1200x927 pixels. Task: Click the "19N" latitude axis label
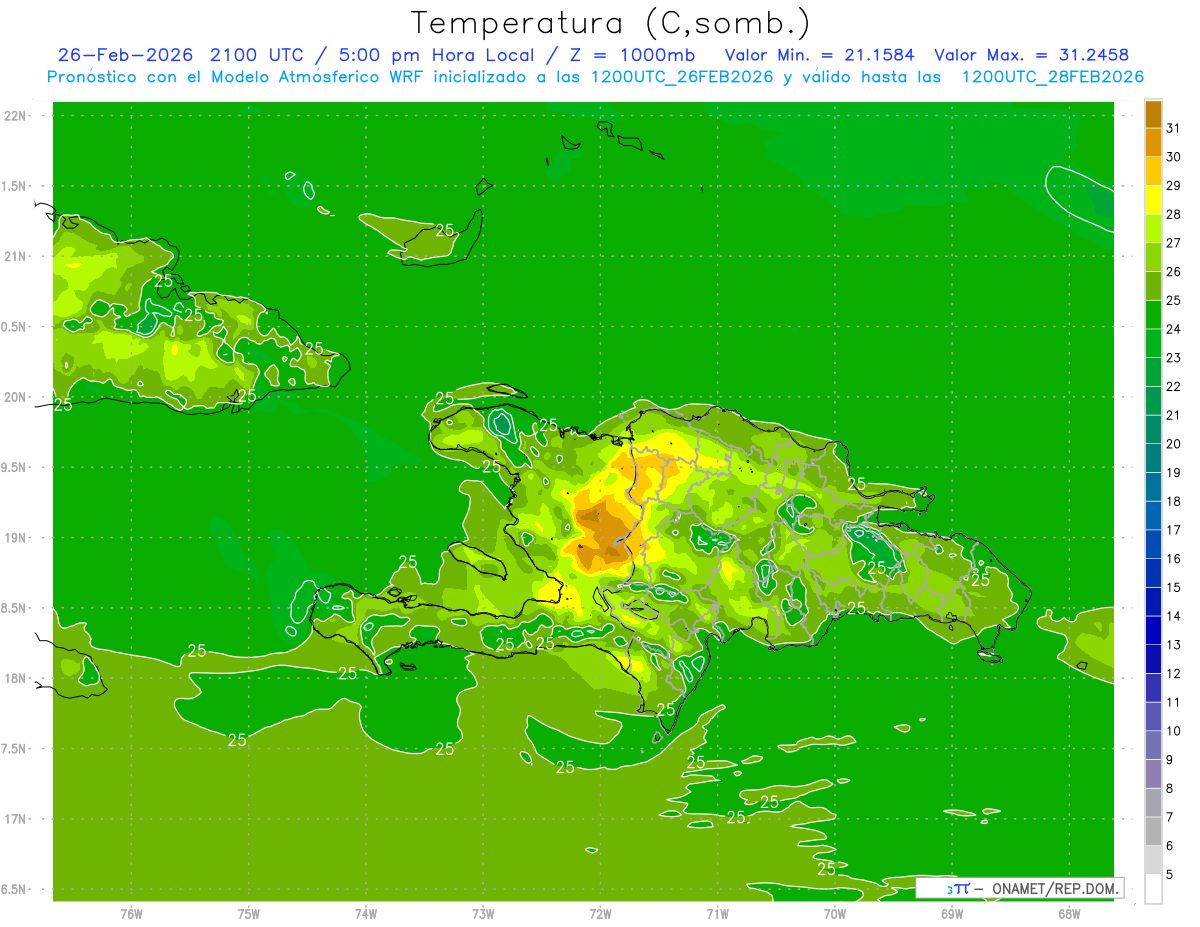coord(16,538)
